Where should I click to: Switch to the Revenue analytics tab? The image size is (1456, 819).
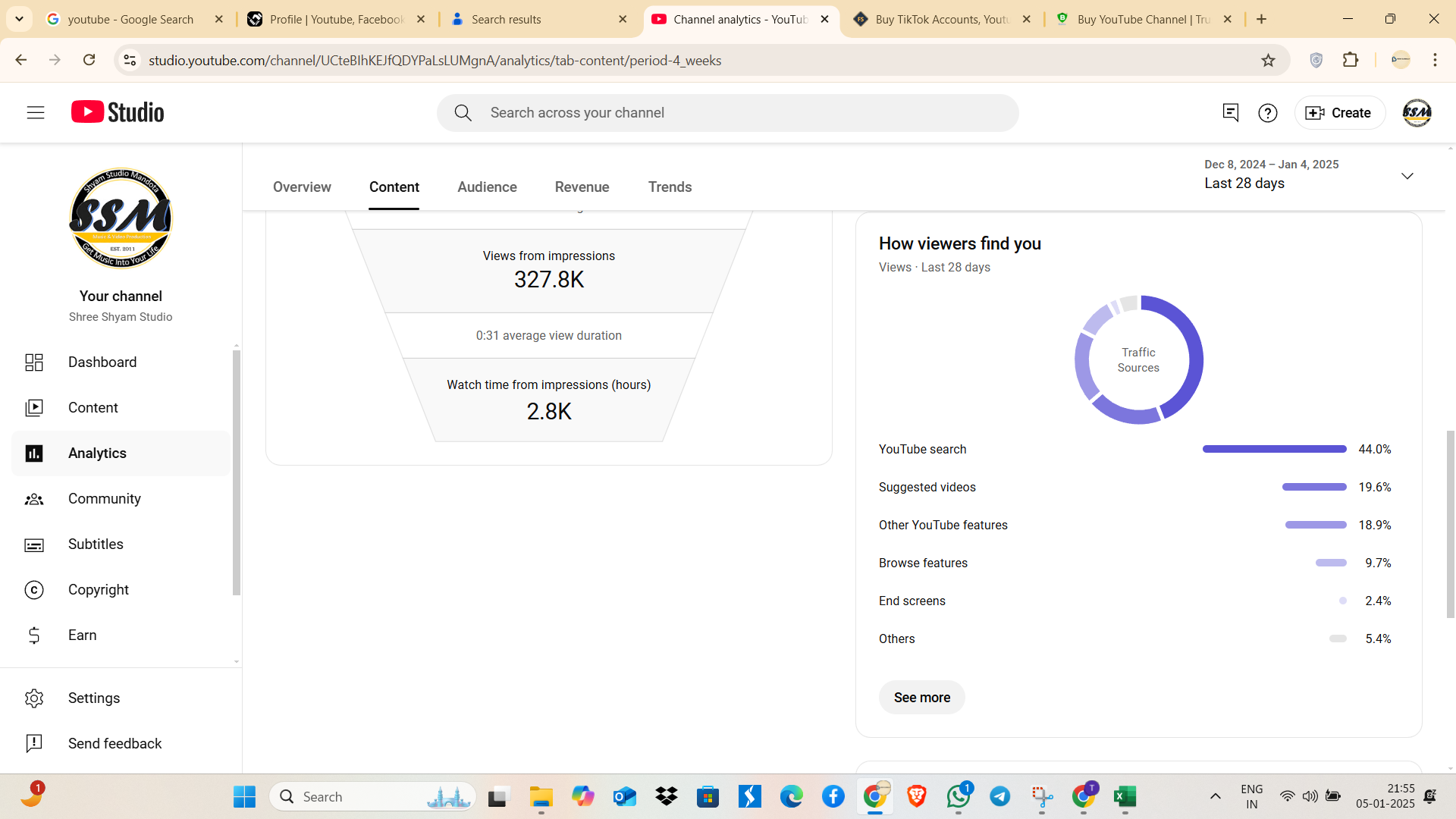[582, 187]
